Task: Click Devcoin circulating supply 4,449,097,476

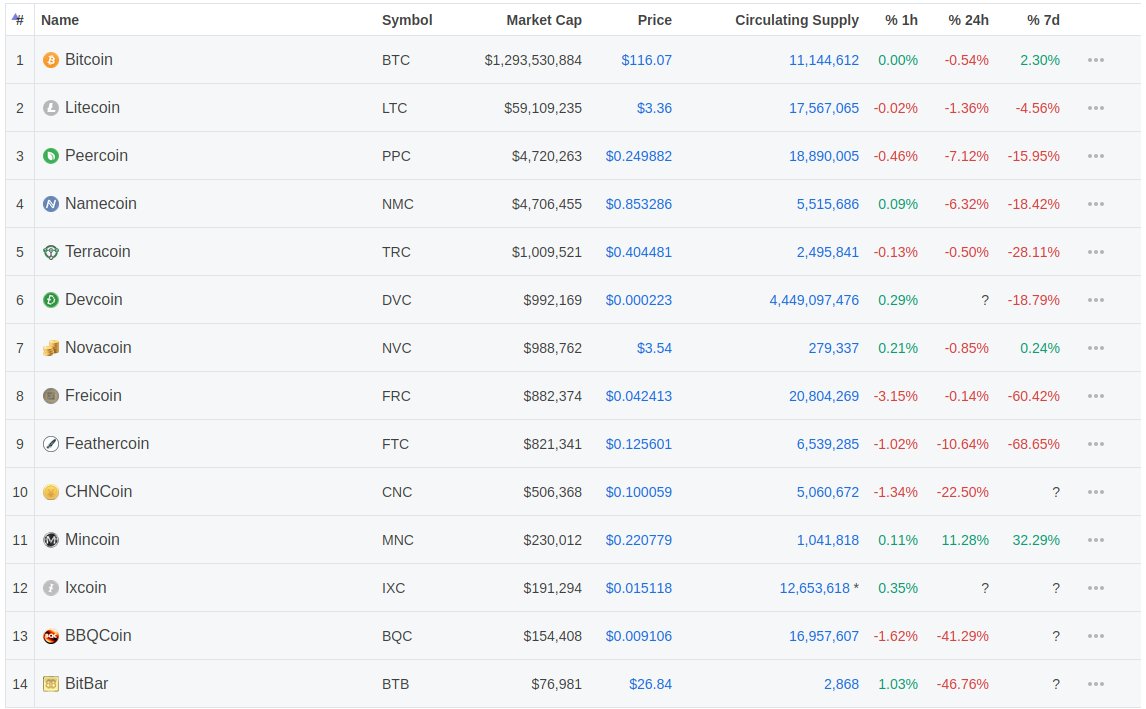Action: tap(814, 300)
